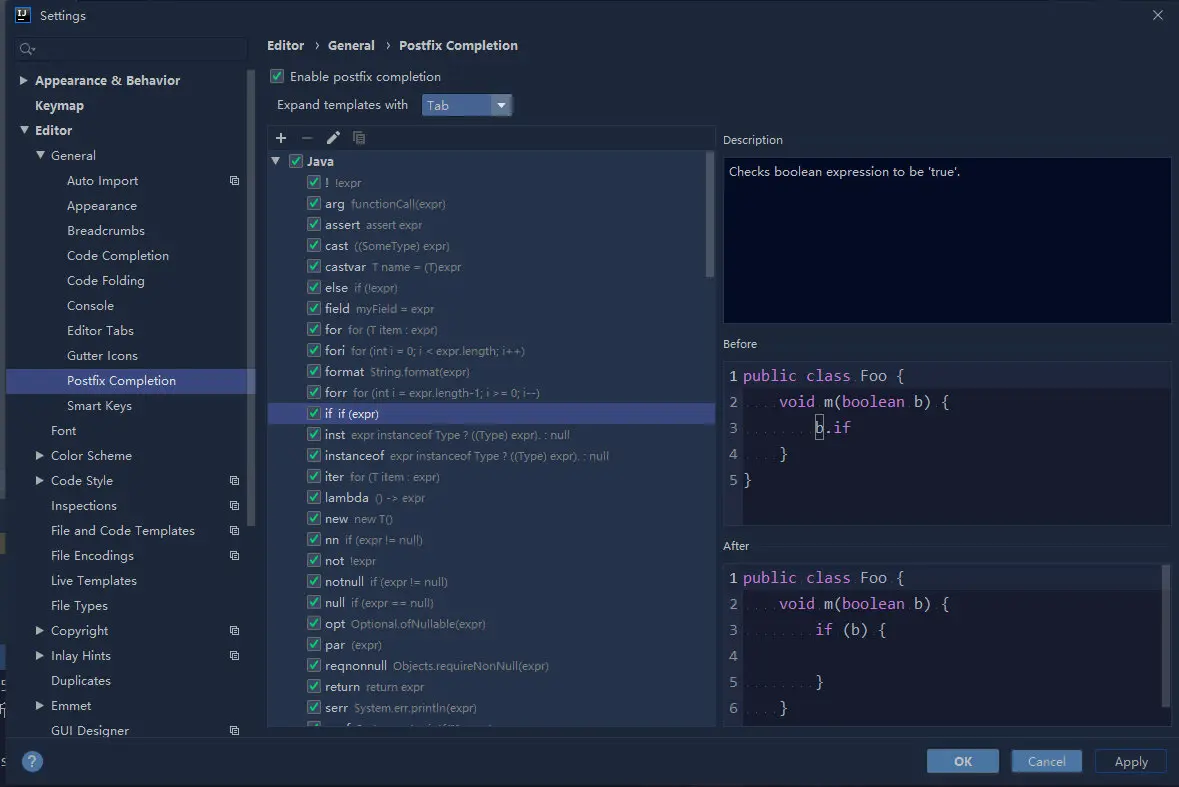This screenshot has height=787, width=1179.
Task: Toggle Enable postfix completion checkbox
Action: click(x=277, y=76)
